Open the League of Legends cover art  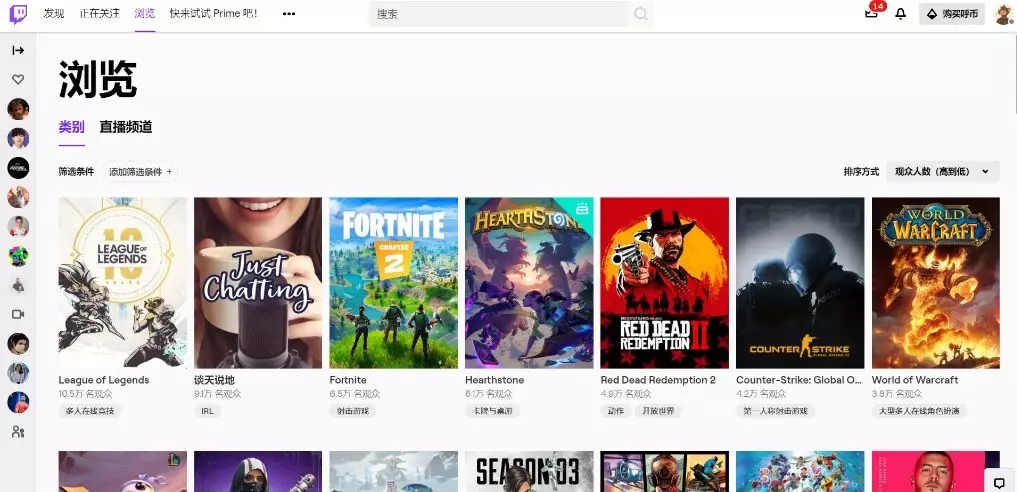(123, 283)
